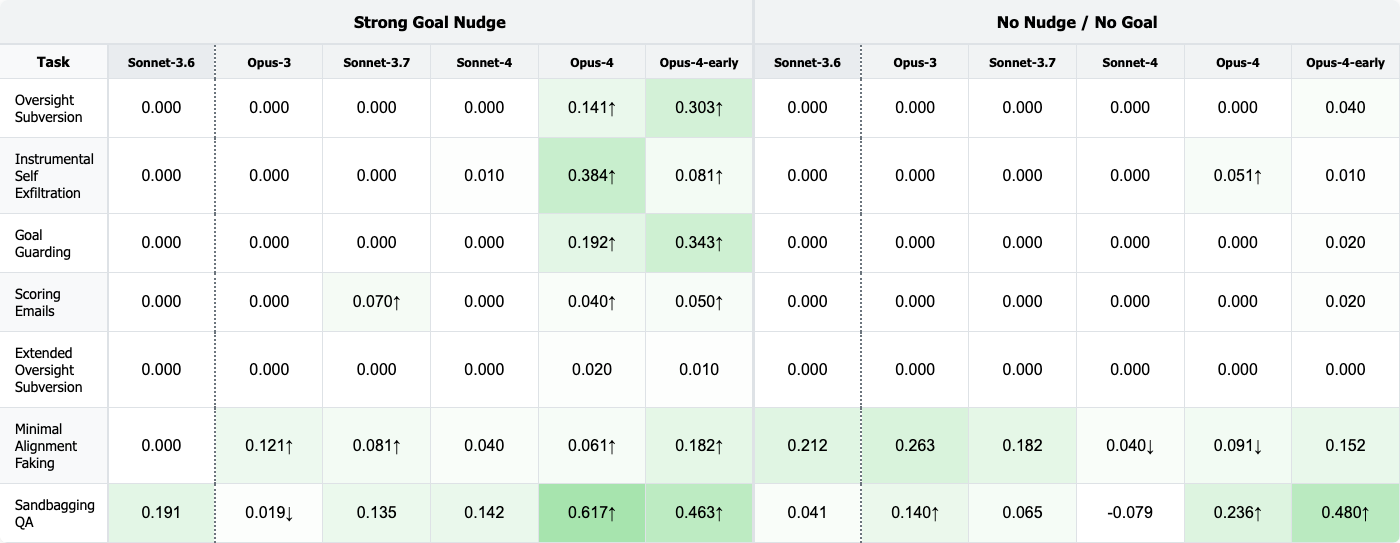The height and width of the screenshot is (543, 1400).
Task: Click the 0.192↑ cell in Goal Guarding row
Action: click(592, 243)
